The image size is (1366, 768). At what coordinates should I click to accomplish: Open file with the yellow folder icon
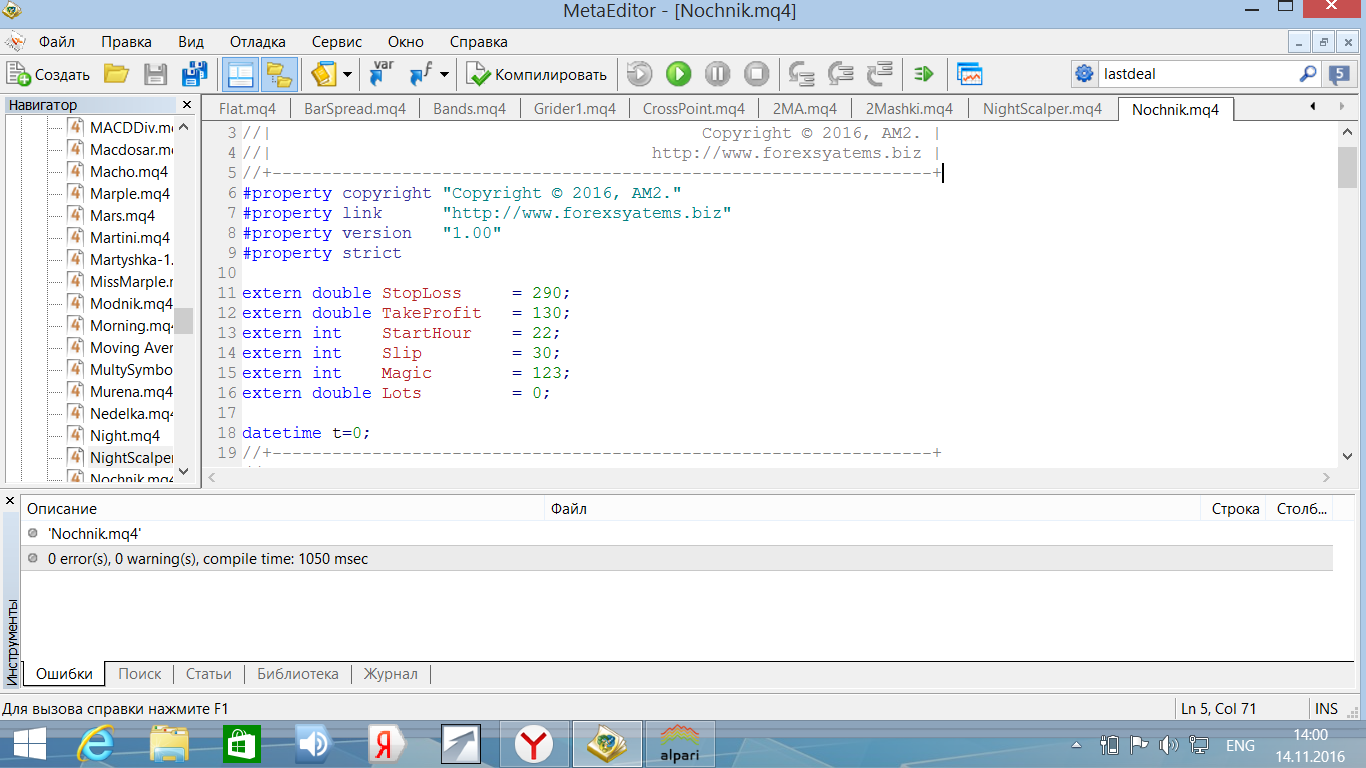tap(117, 74)
